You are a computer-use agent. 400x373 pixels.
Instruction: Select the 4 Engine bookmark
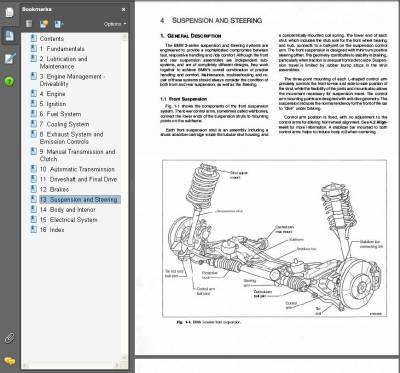52,94
